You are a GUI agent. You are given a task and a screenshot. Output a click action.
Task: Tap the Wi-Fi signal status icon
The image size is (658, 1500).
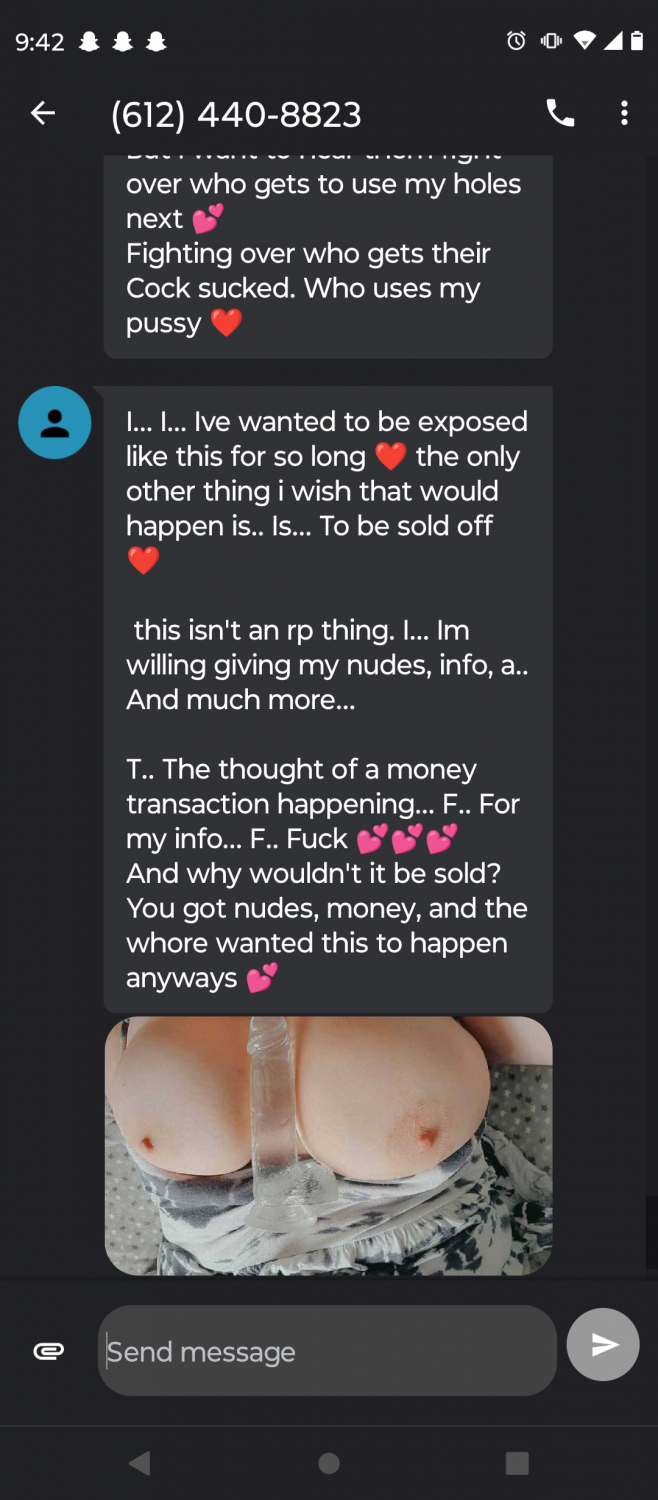585,41
